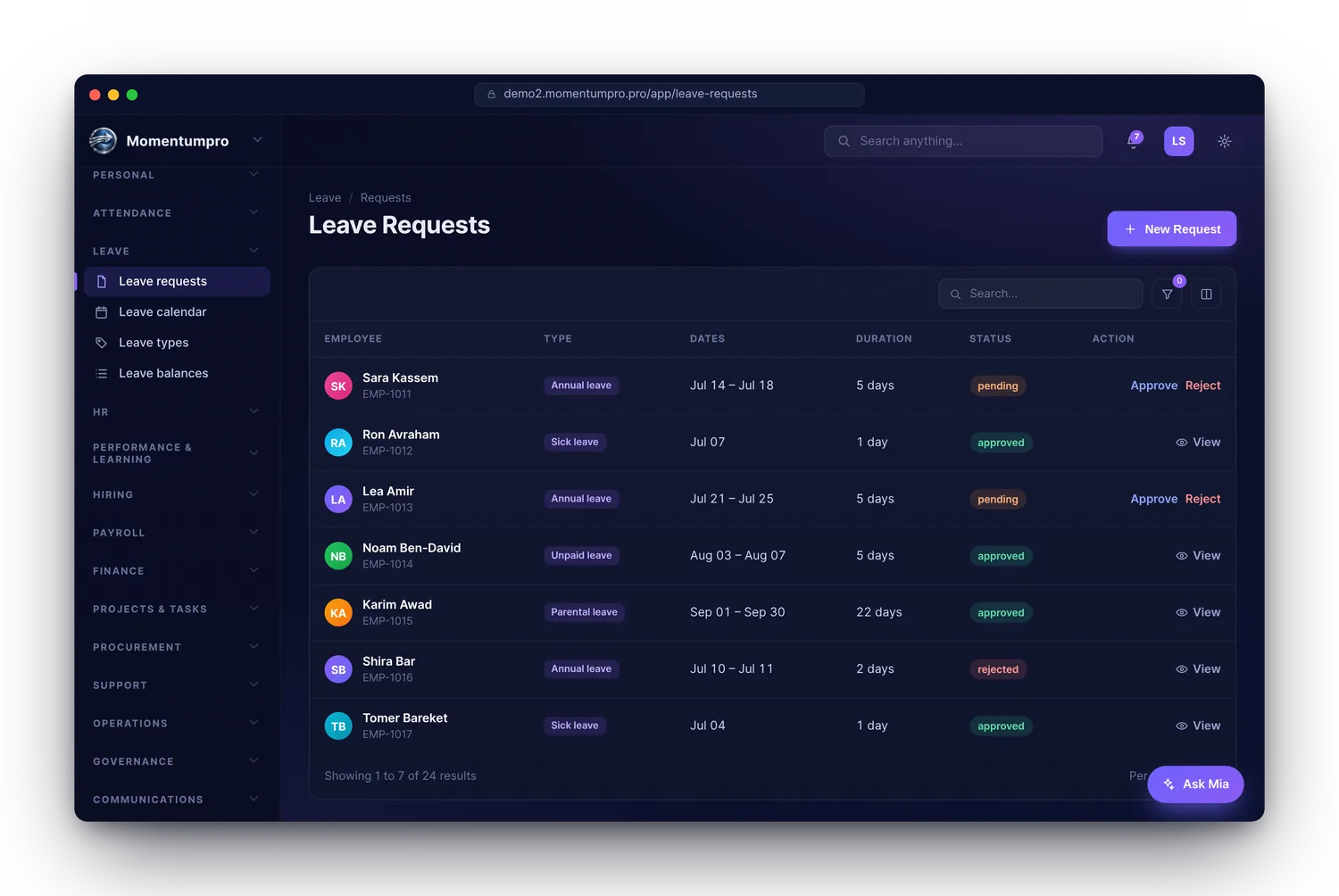Approve Sara Kassem's leave request

pos(1154,386)
